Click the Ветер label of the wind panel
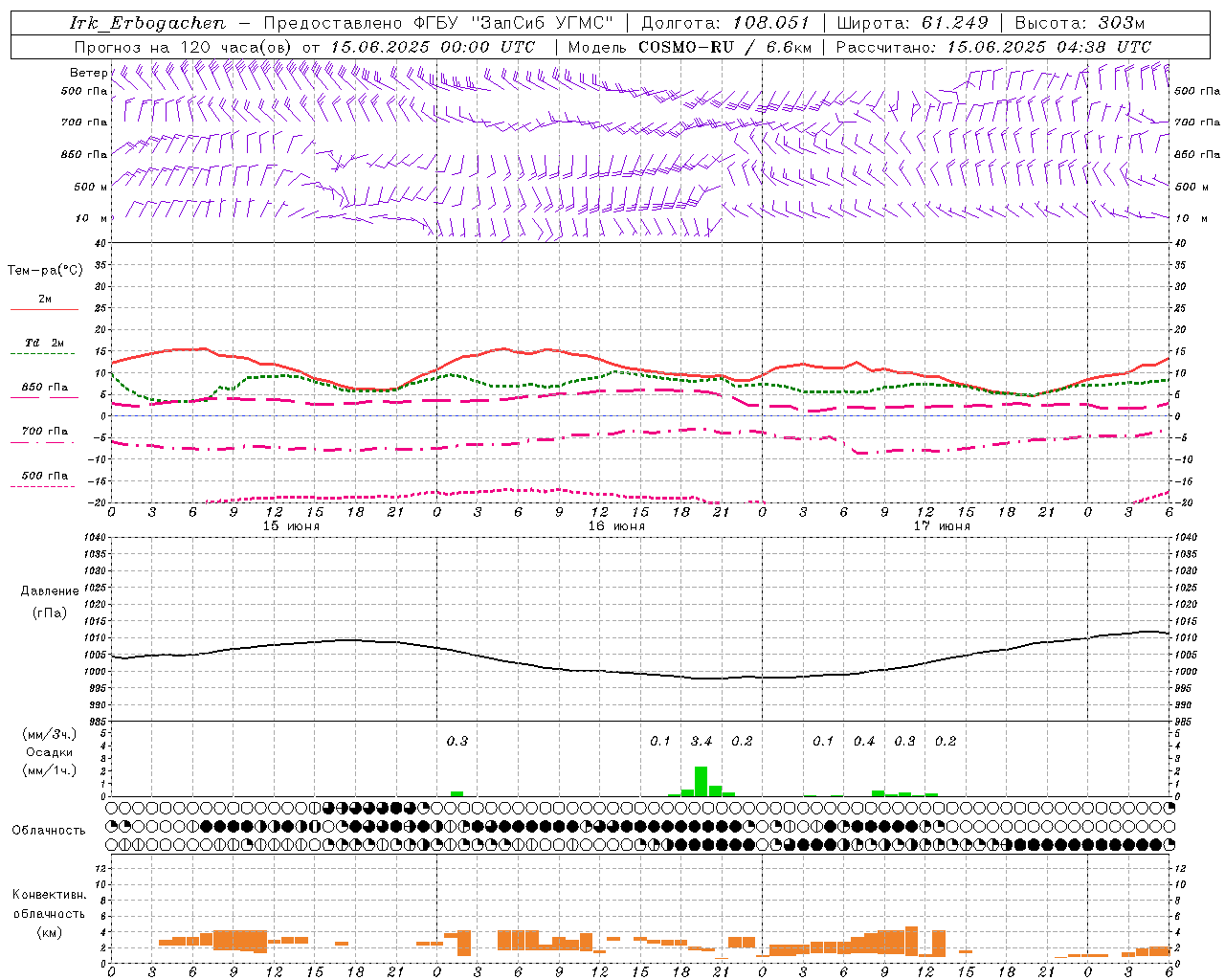Image resolution: width=1225 pixels, height=980 pixels. [88, 73]
